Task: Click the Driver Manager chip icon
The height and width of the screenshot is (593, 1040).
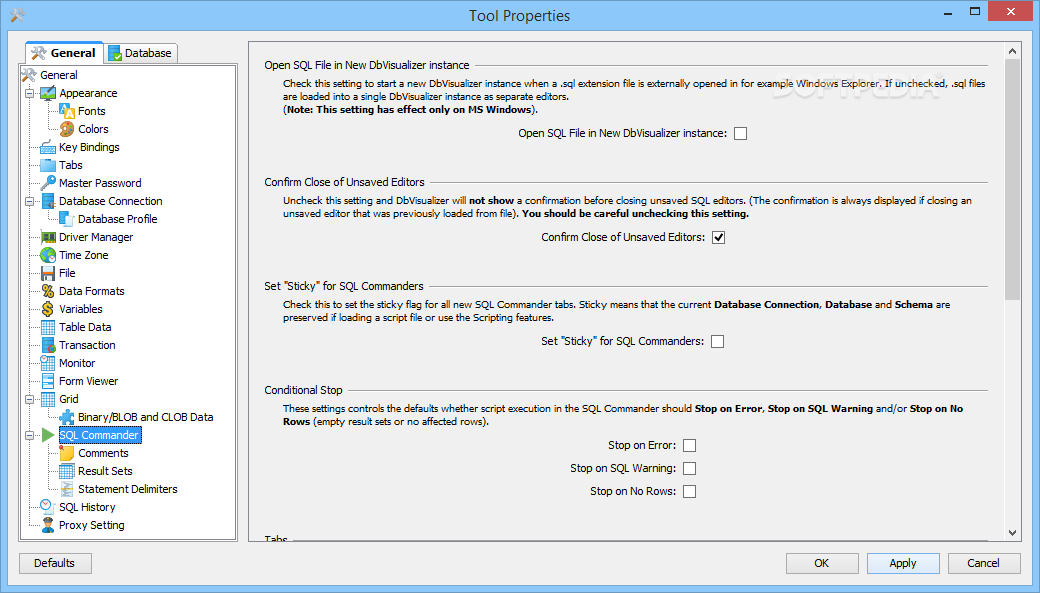Action: (x=48, y=237)
